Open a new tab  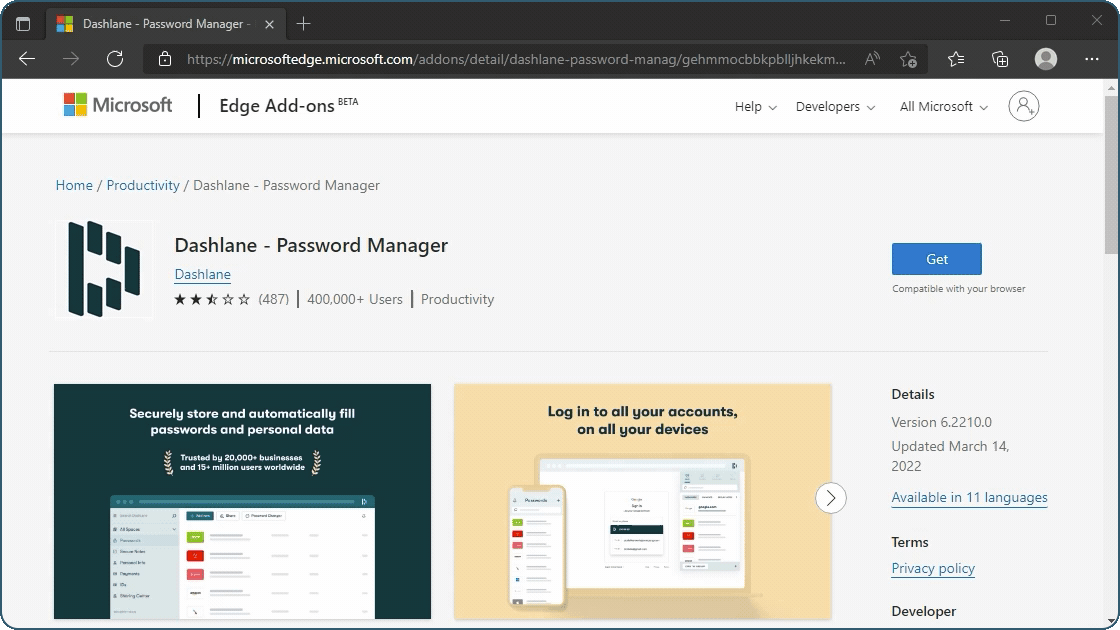pos(304,24)
